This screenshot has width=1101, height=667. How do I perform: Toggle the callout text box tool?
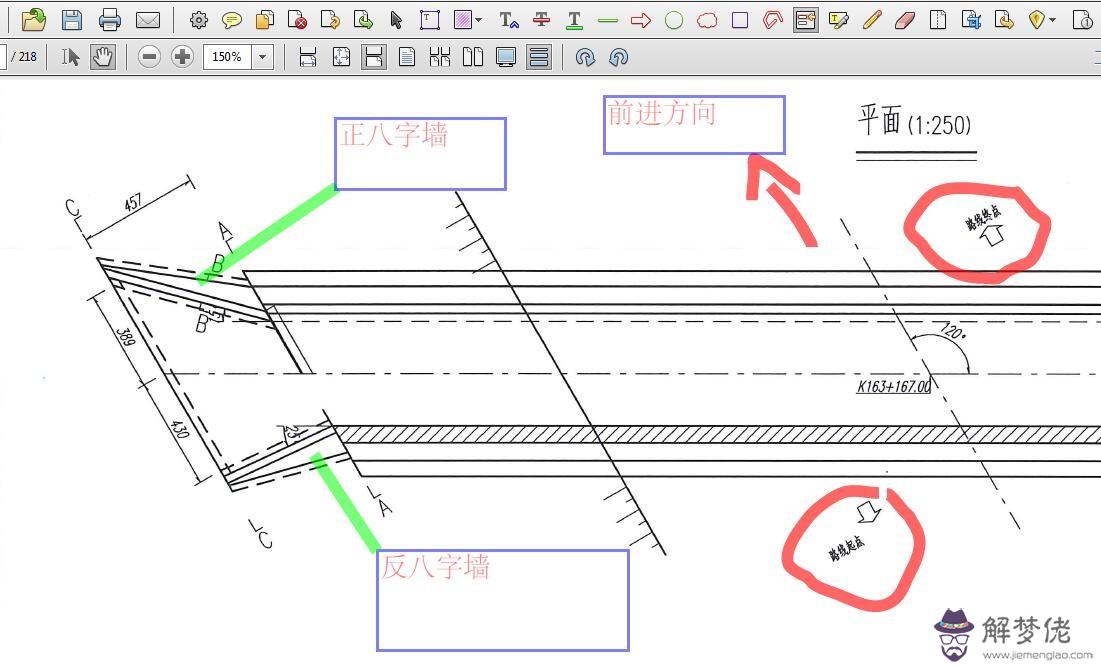coord(806,19)
